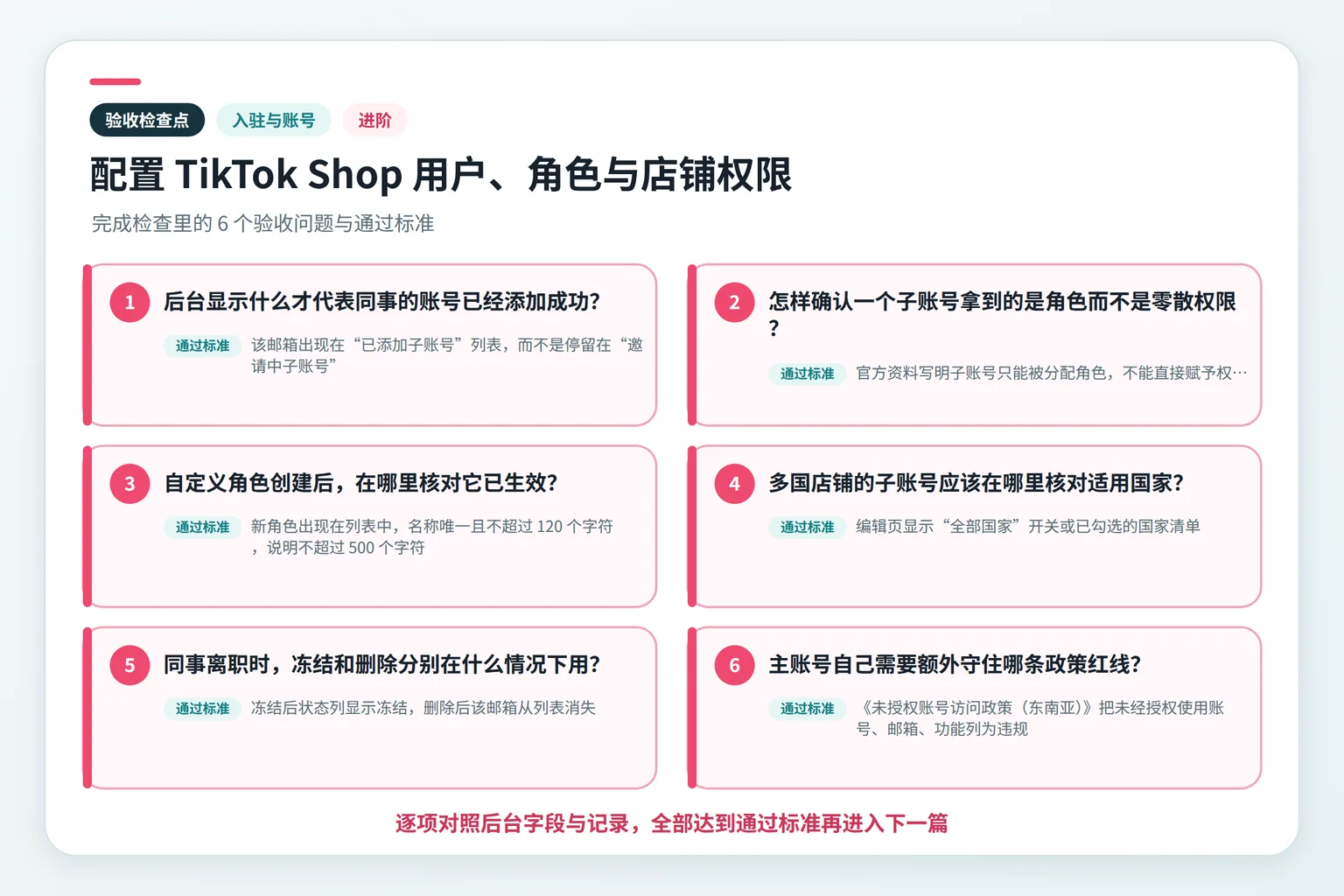This screenshot has width=1344, height=896.
Task: Click the number 6 circle badge
Action: [x=734, y=665]
